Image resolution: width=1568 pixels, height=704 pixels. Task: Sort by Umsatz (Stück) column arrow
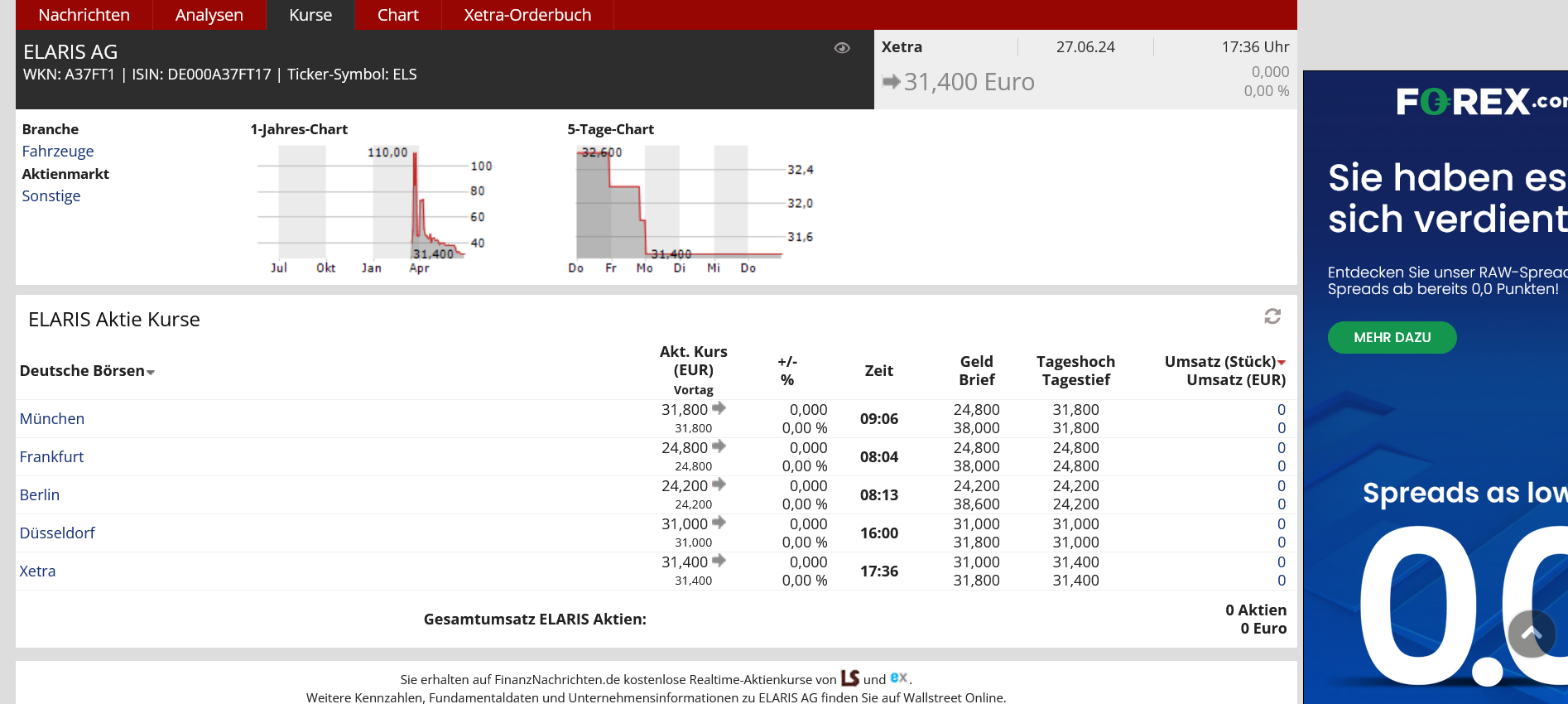[x=1282, y=363]
